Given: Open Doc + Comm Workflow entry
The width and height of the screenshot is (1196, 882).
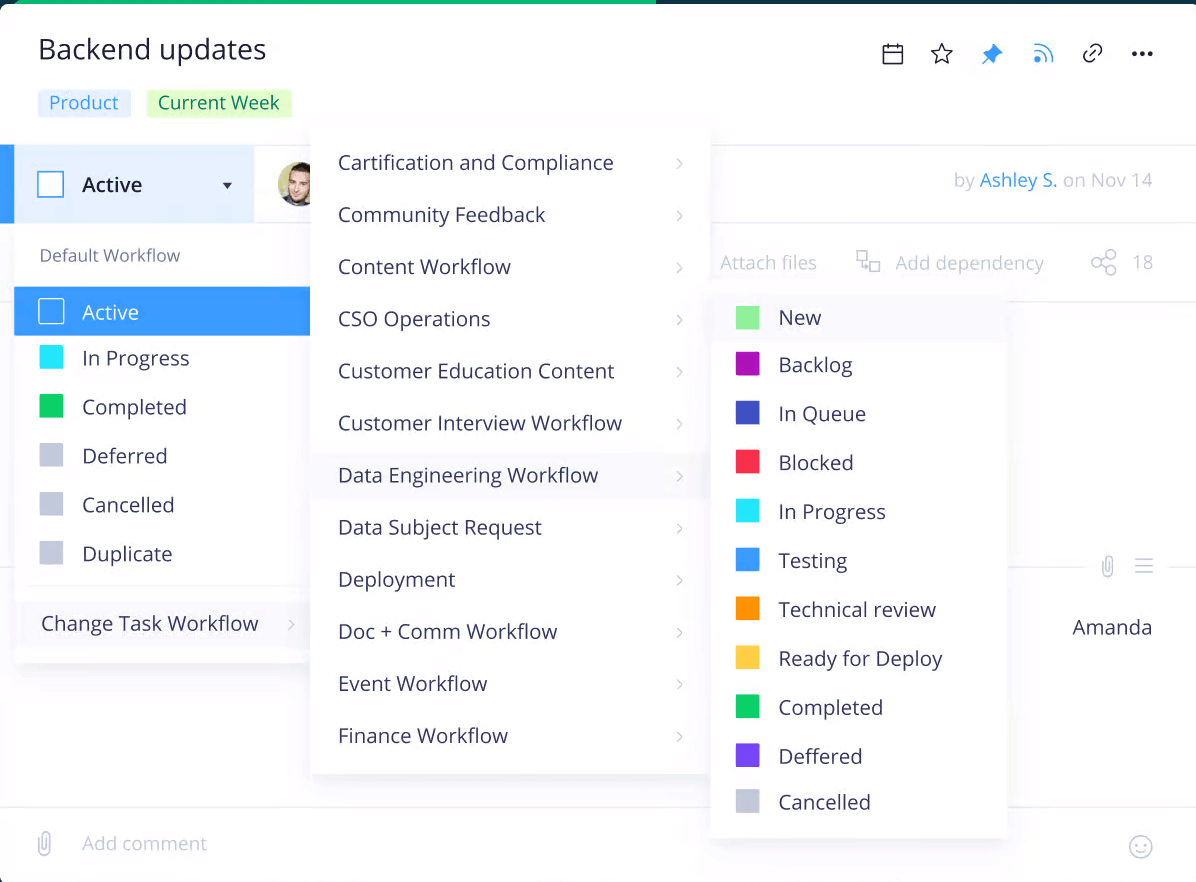Looking at the screenshot, I should [510, 632].
